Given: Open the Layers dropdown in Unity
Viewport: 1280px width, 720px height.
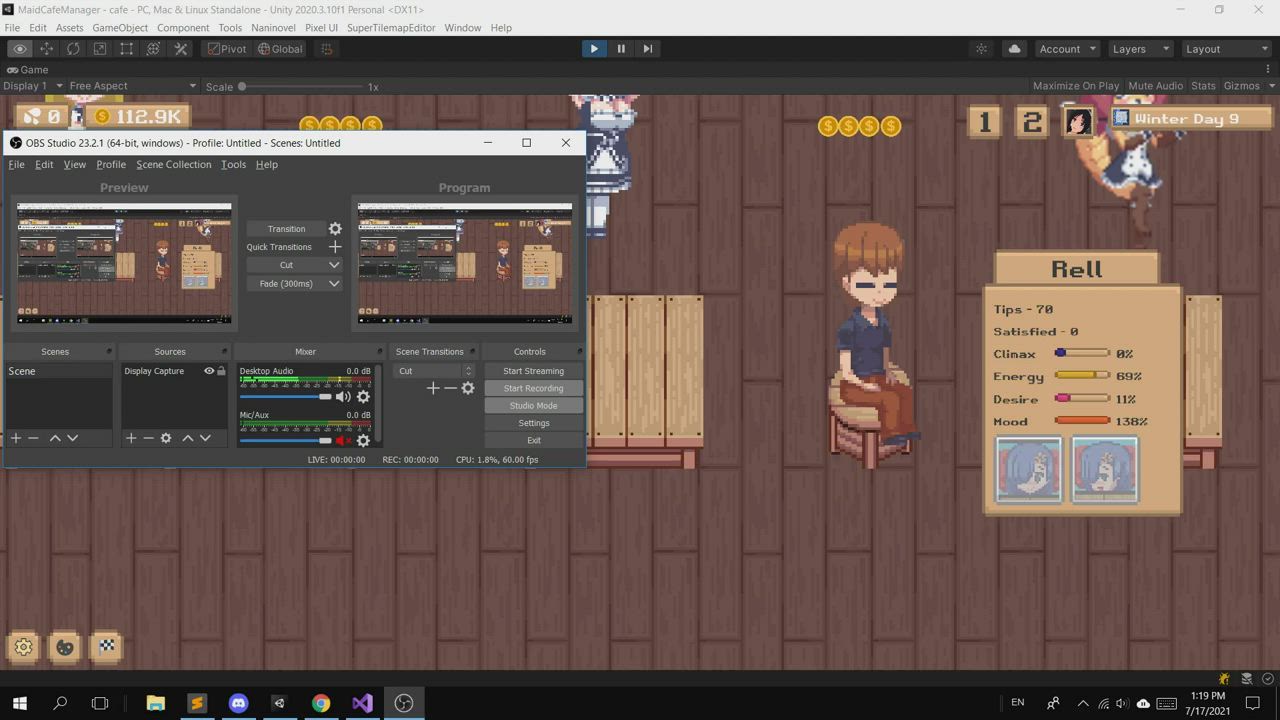Looking at the screenshot, I should 1139,48.
